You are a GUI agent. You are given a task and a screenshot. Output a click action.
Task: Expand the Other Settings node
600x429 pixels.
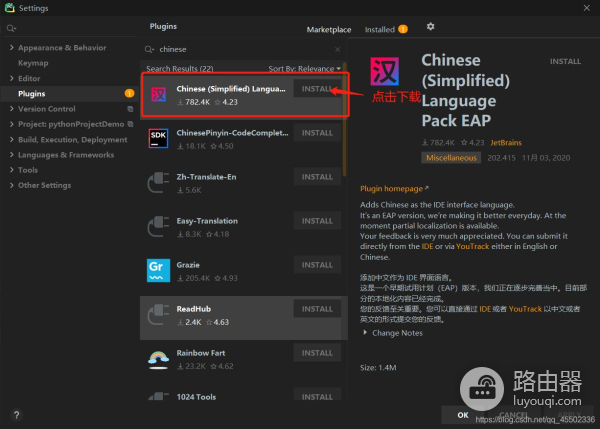[x=11, y=185]
